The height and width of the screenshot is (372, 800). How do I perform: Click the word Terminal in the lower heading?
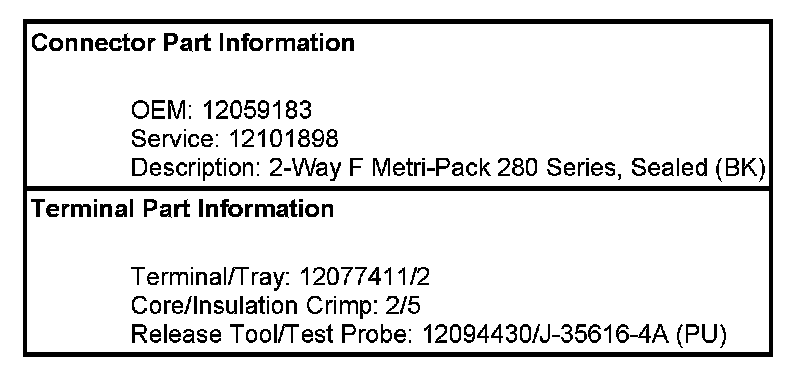pyautogui.click(x=84, y=209)
